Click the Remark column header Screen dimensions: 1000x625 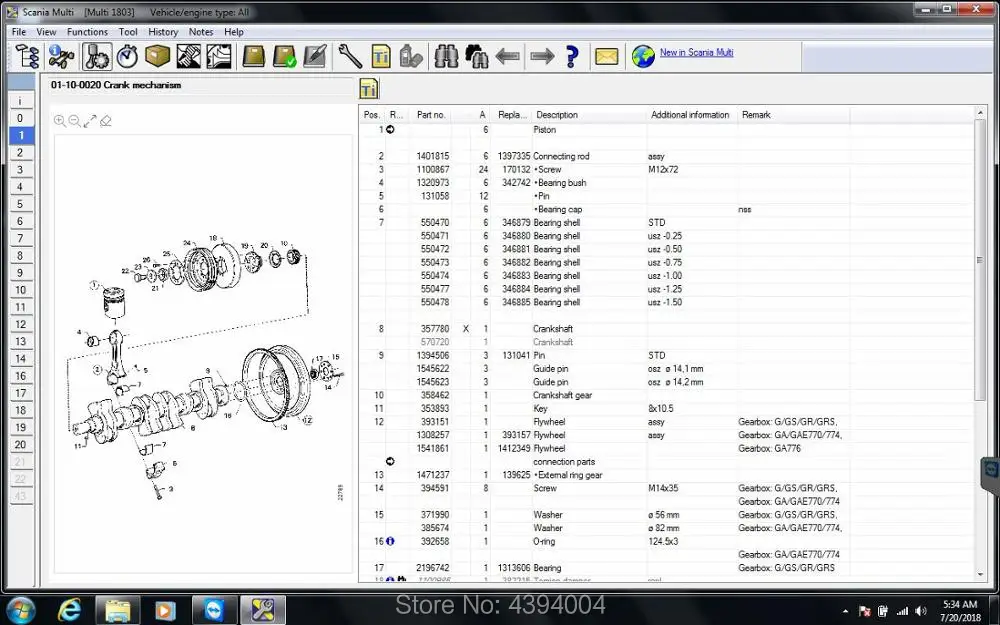756,115
